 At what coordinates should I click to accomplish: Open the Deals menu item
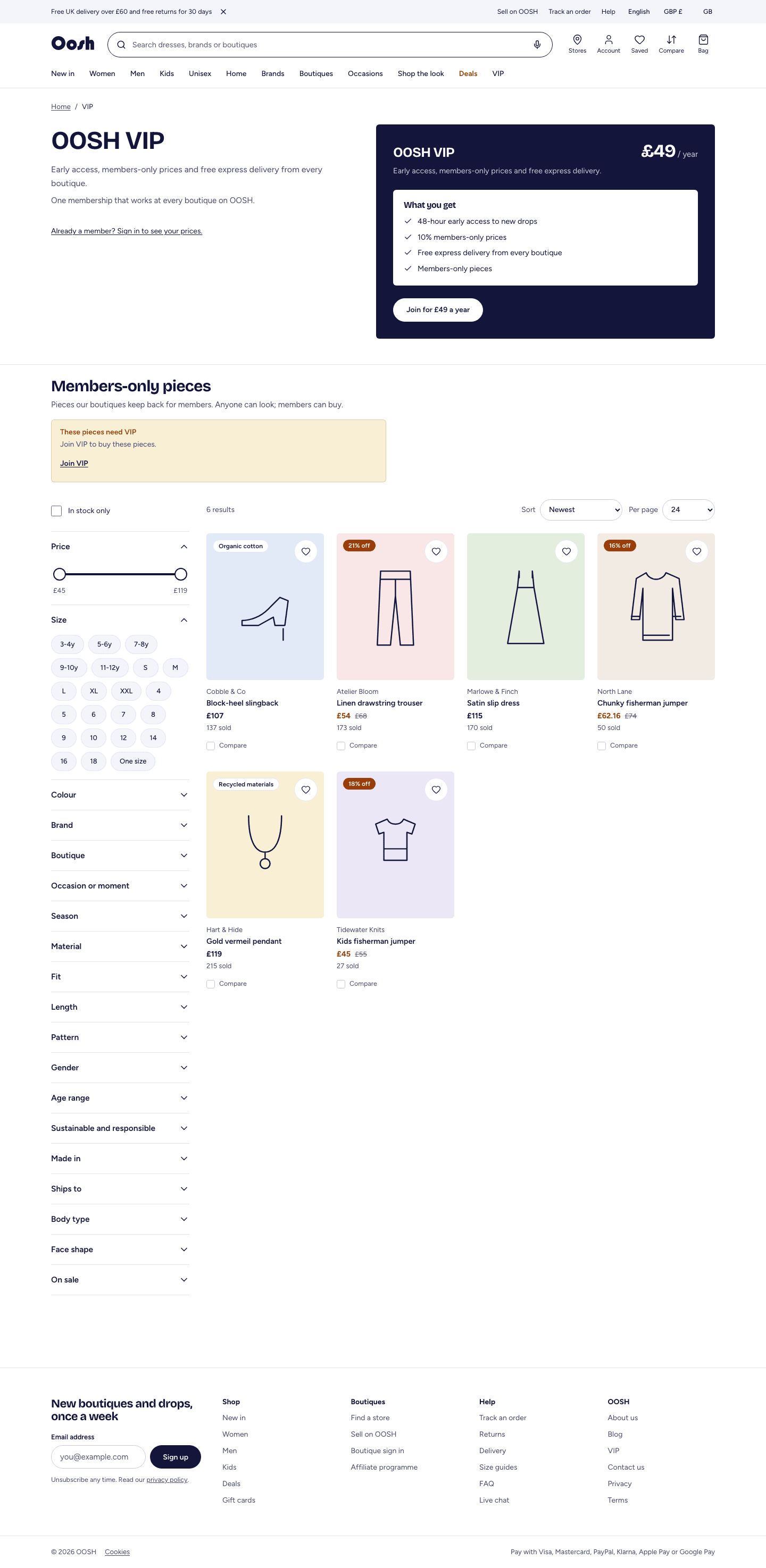pyautogui.click(x=468, y=74)
